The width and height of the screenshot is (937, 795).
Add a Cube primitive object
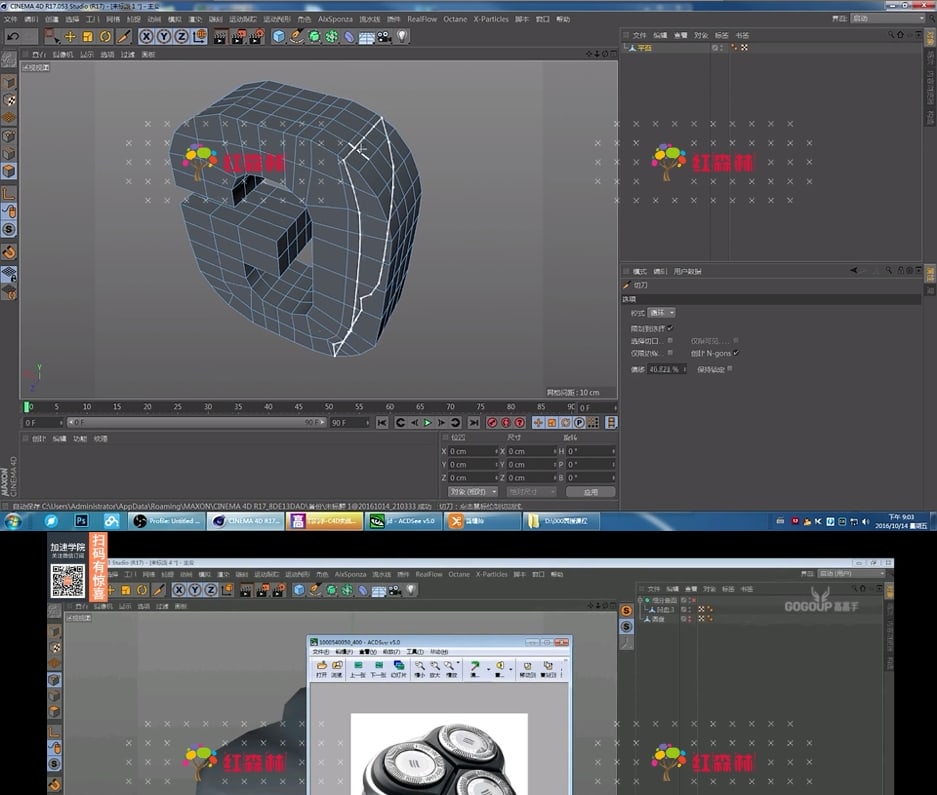278,37
